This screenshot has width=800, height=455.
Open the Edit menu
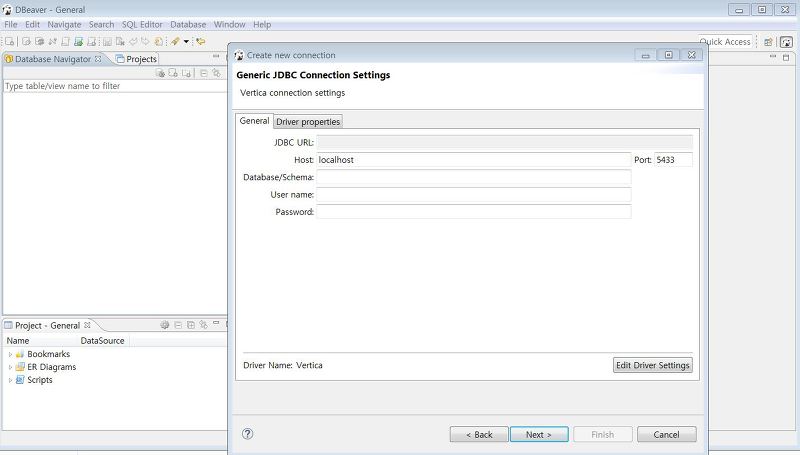[x=32, y=24]
